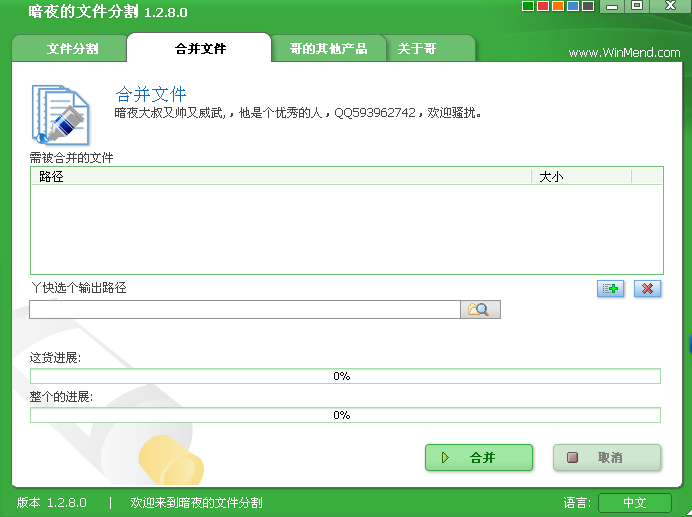Click the 合并文件 blue heading
The height and width of the screenshot is (517, 692).
[151, 94]
